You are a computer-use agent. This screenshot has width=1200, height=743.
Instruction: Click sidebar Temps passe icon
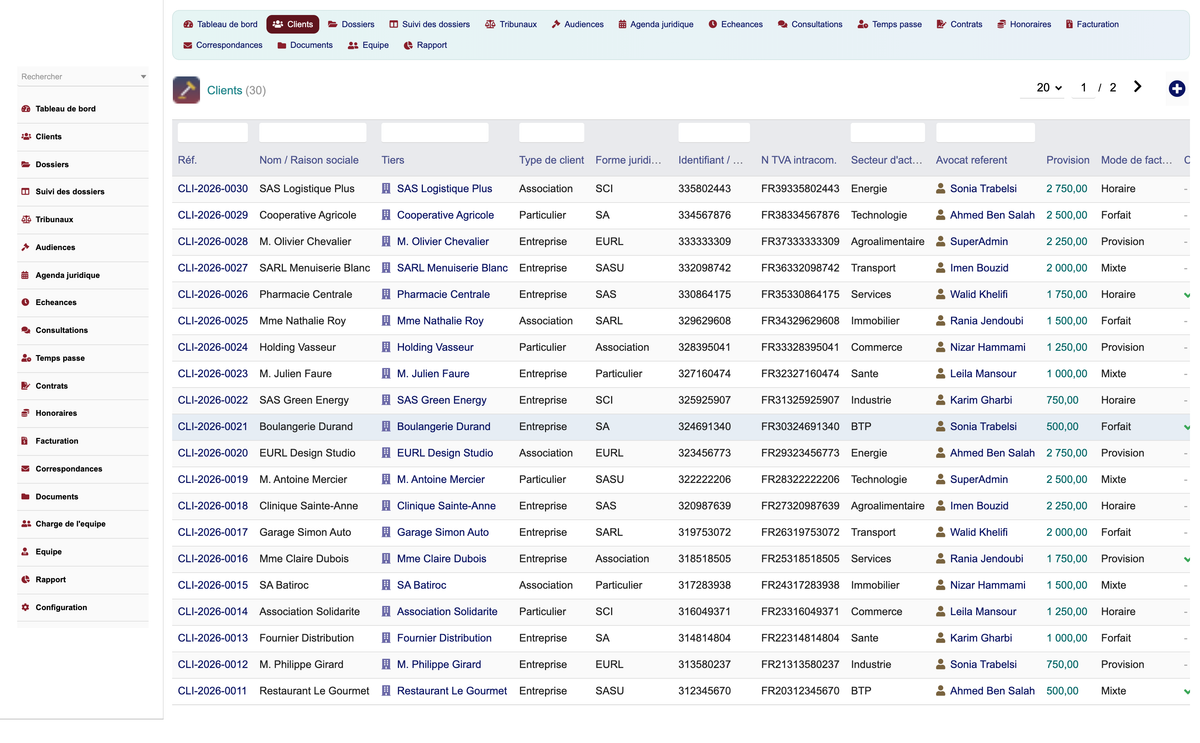coord(26,358)
